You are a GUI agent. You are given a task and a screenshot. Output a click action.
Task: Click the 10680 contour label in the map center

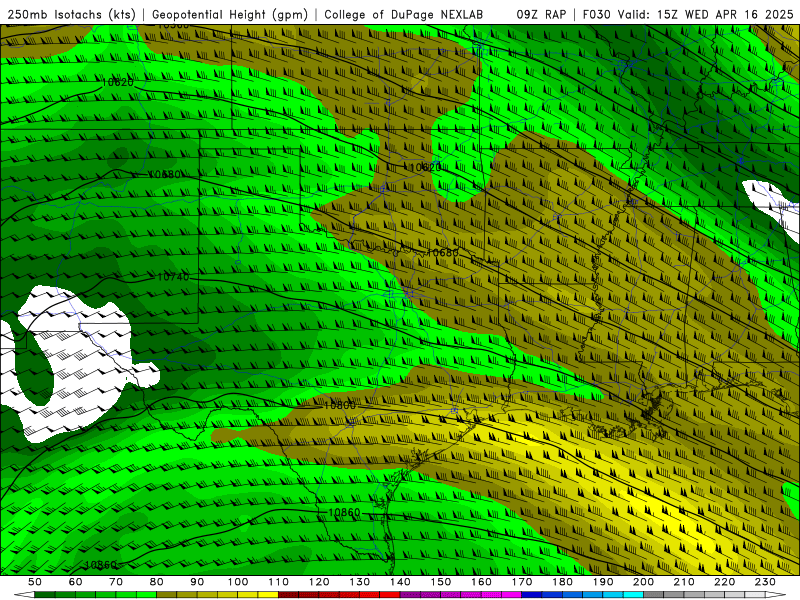tap(442, 252)
